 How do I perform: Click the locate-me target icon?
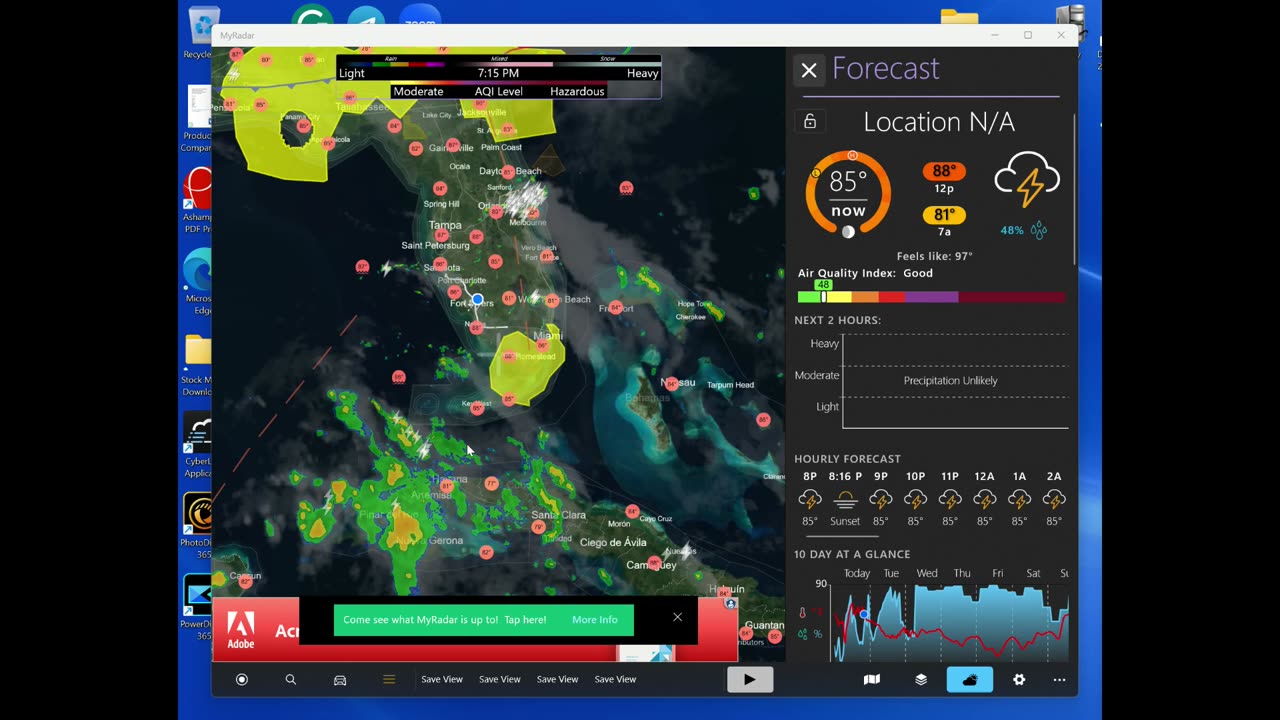[241, 679]
